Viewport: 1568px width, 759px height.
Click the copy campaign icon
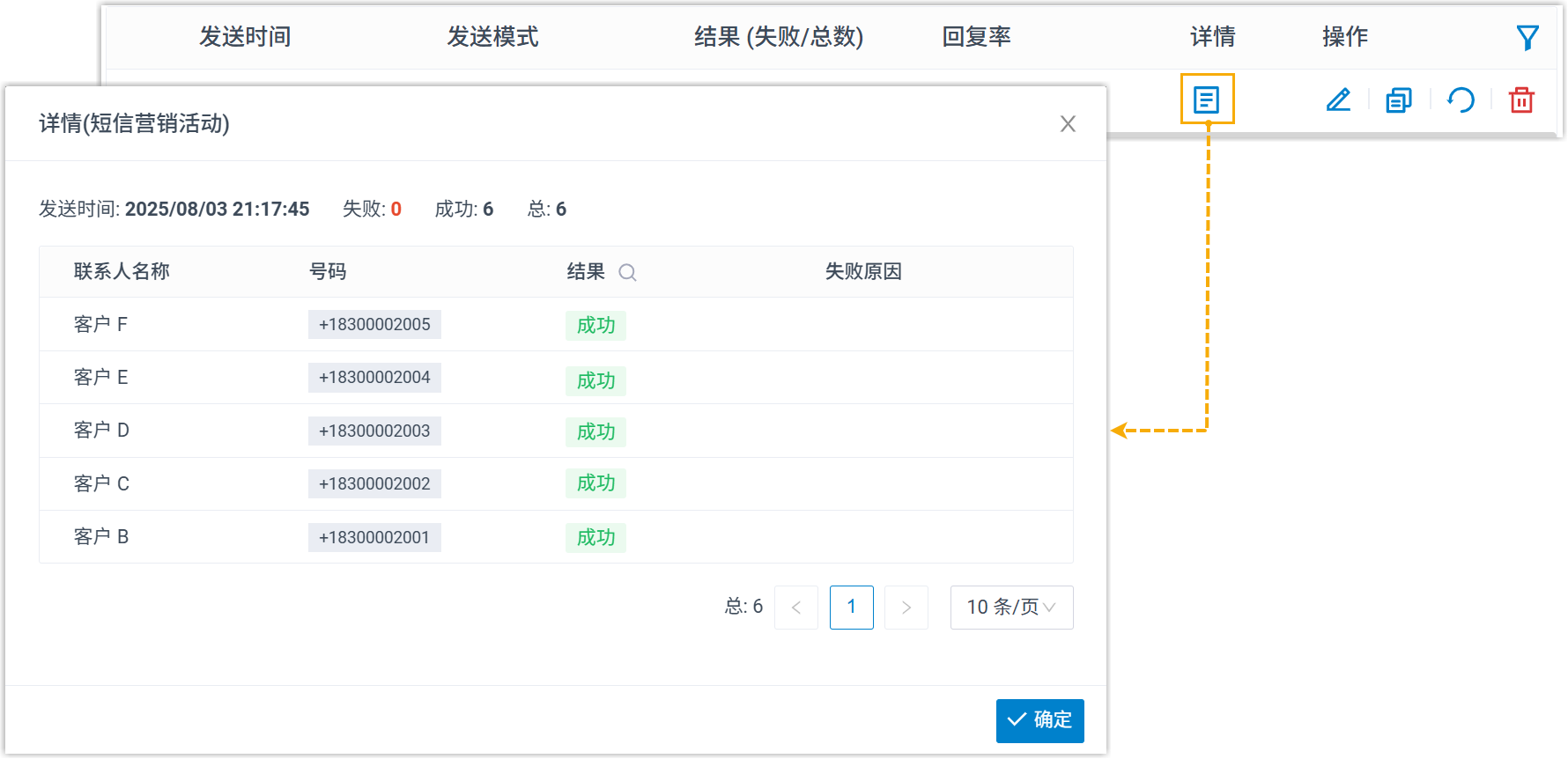coord(1398,99)
